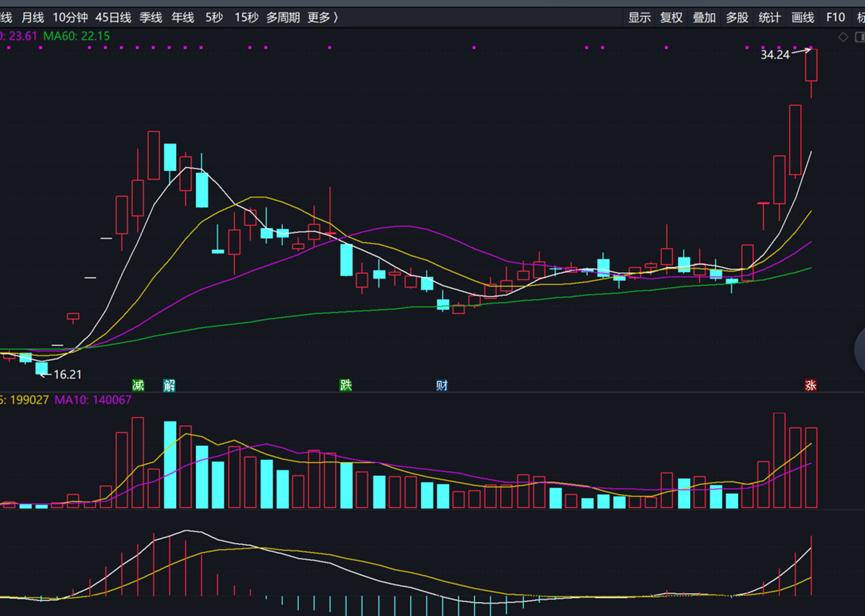The height and width of the screenshot is (616, 865).
Task: Click the blue 财 event marker
Action: click(x=441, y=385)
